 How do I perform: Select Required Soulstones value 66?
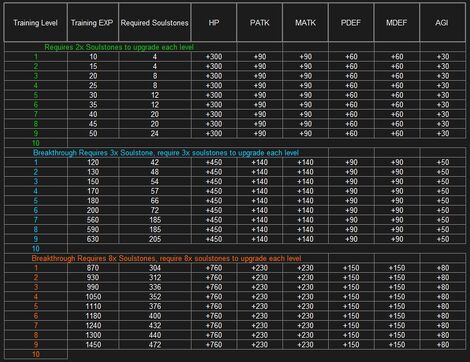point(155,201)
